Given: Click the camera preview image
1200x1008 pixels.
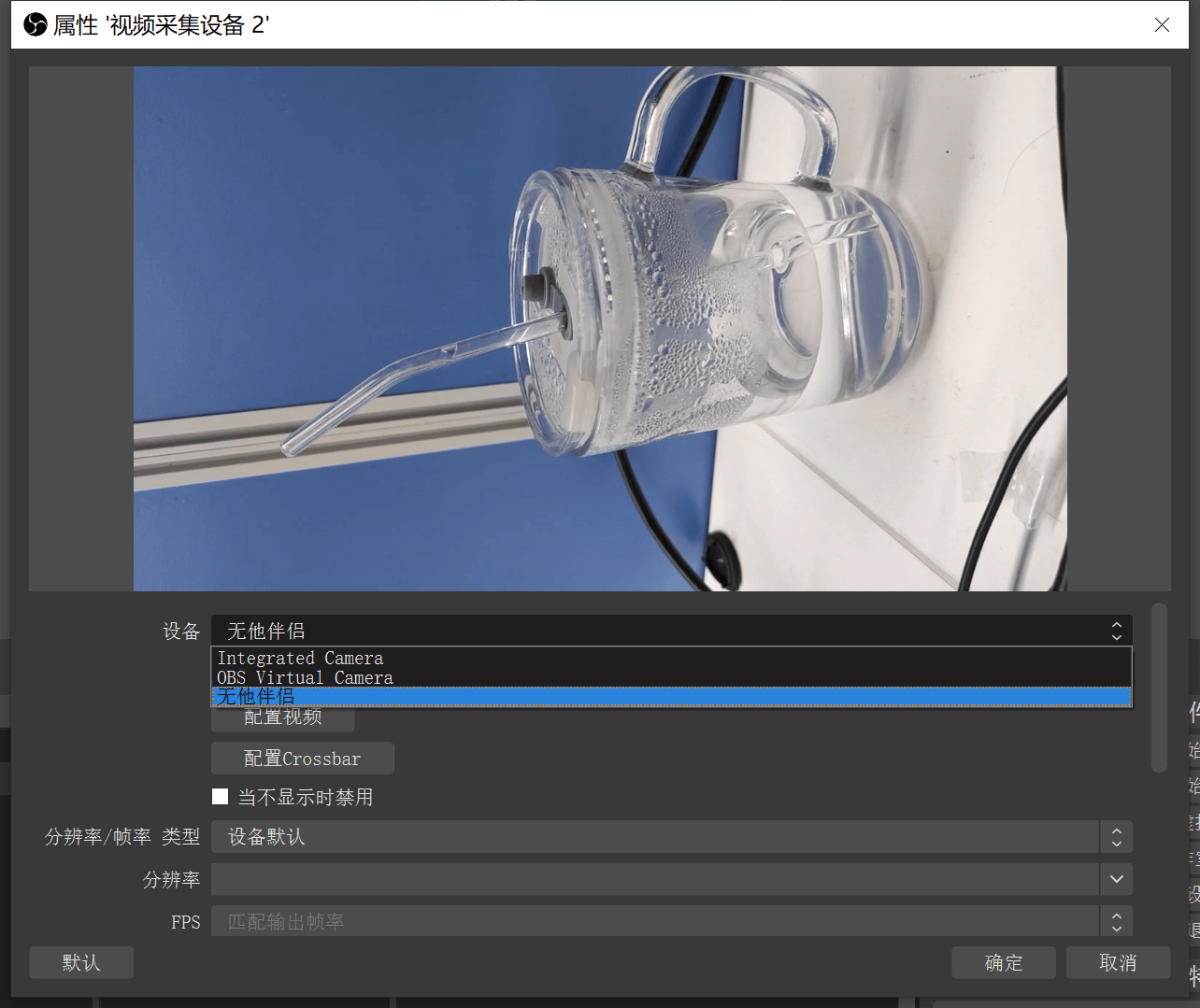Looking at the screenshot, I should [x=599, y=328].
